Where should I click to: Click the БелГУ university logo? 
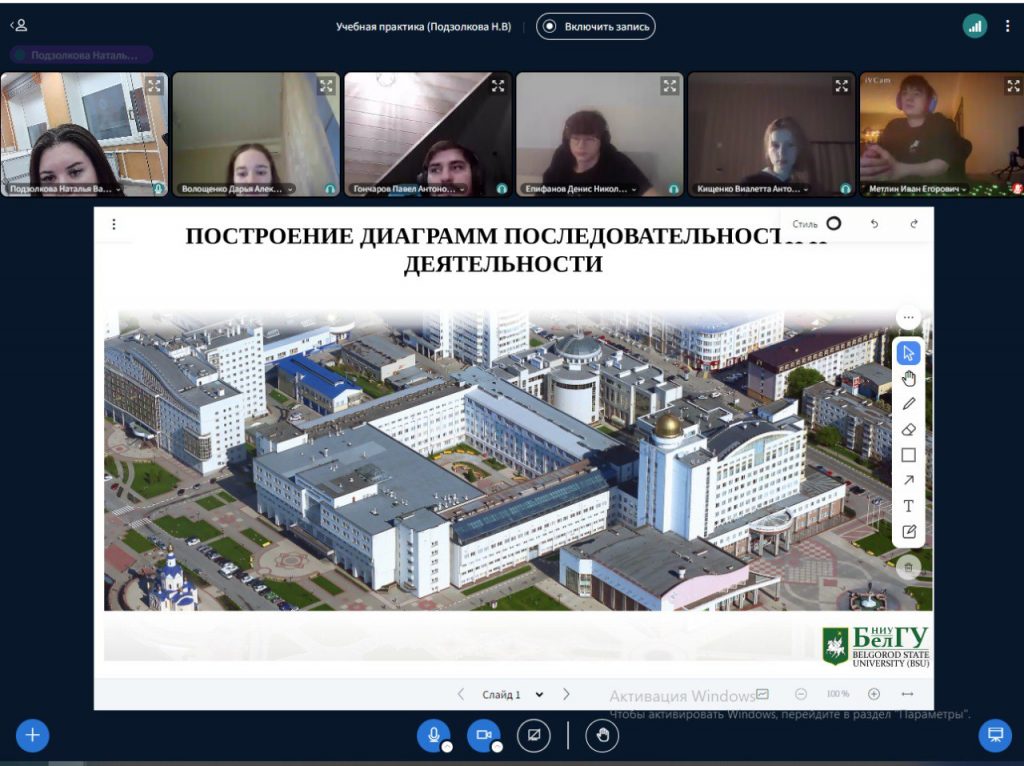(876, 646)
